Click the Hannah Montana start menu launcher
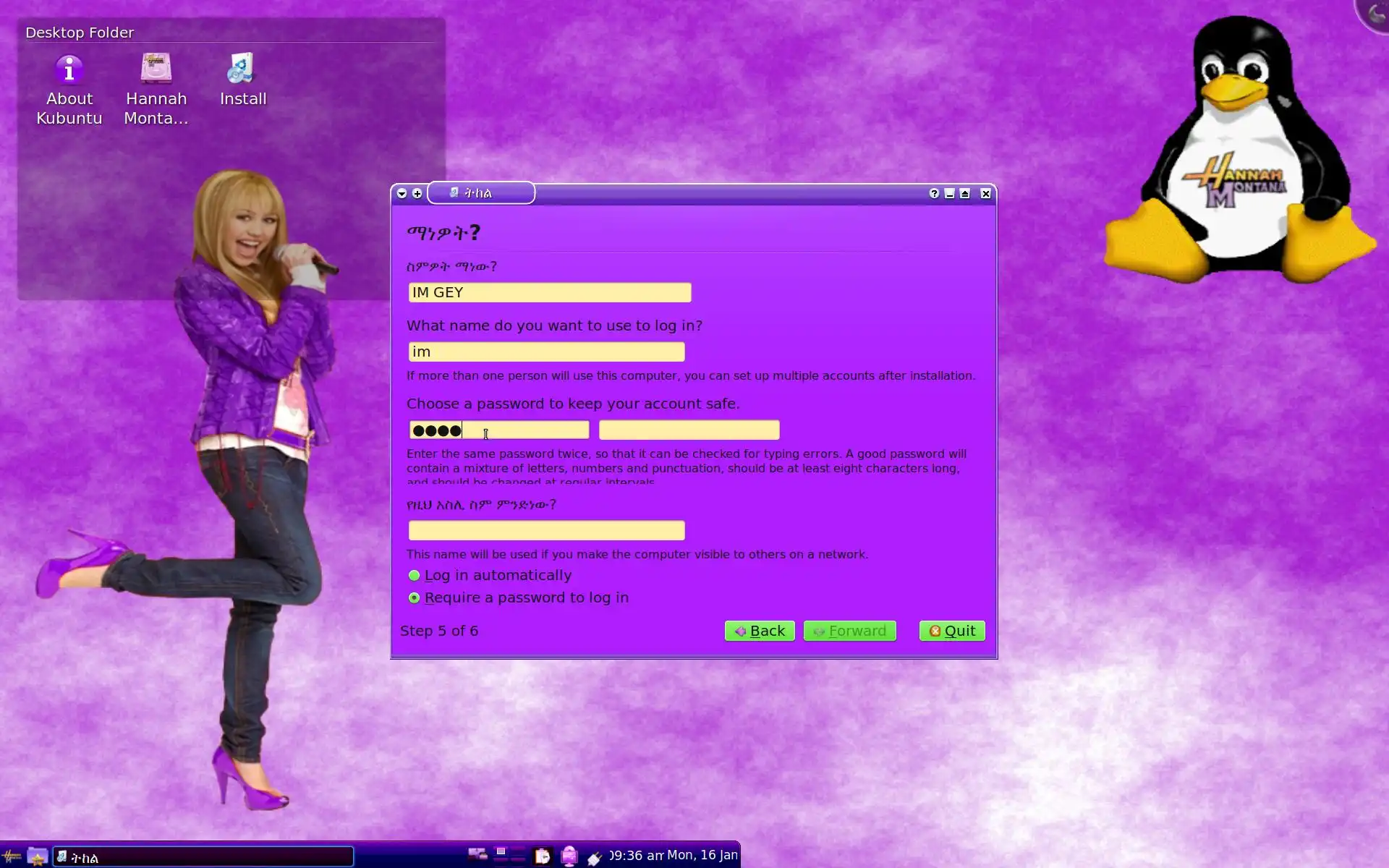The height and width of the screenshot is (868, 1389). click(12, 857)
